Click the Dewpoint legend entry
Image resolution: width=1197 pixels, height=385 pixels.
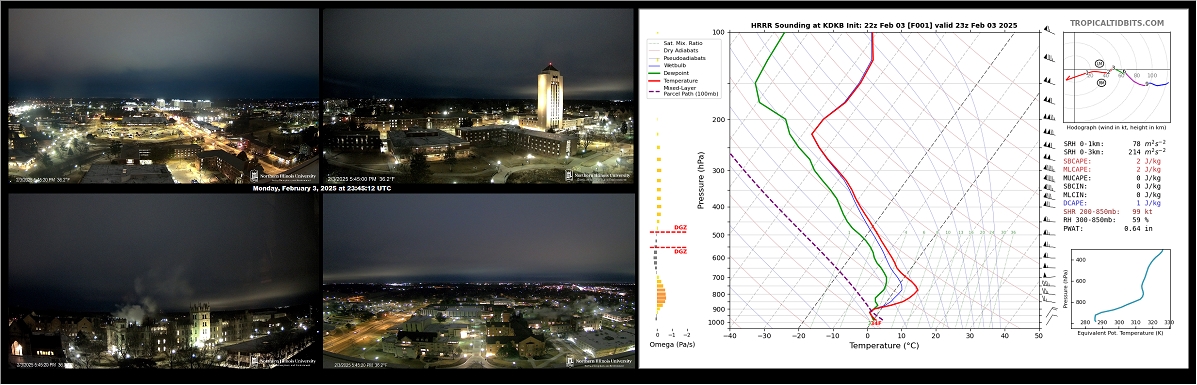tap(678, 73)
